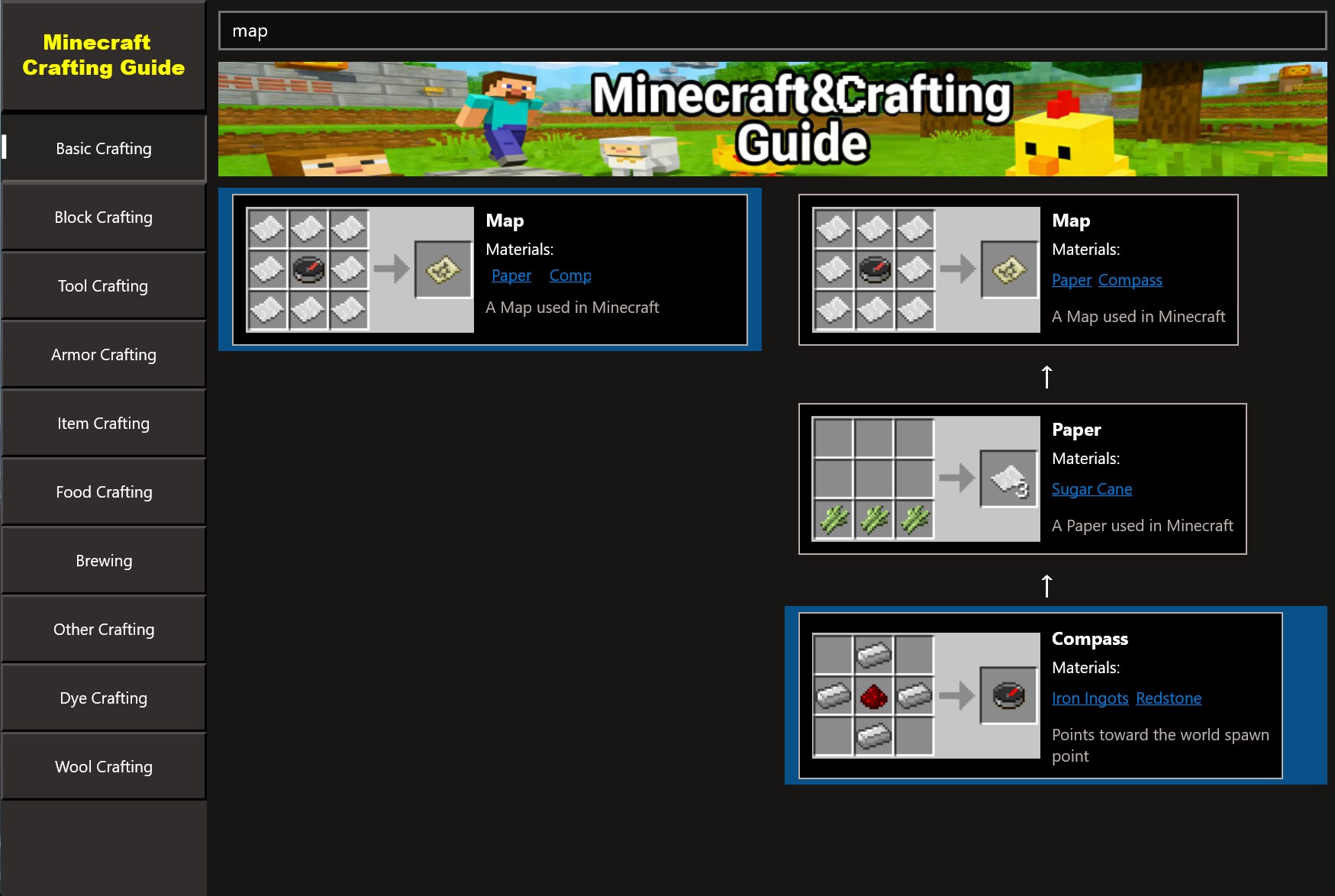The width and height of the screenshot is (1335, 896).
Task: Click the middle sugar cane in the Paper recipe grid
Action: pyautogui.click(x=874, y=519)
